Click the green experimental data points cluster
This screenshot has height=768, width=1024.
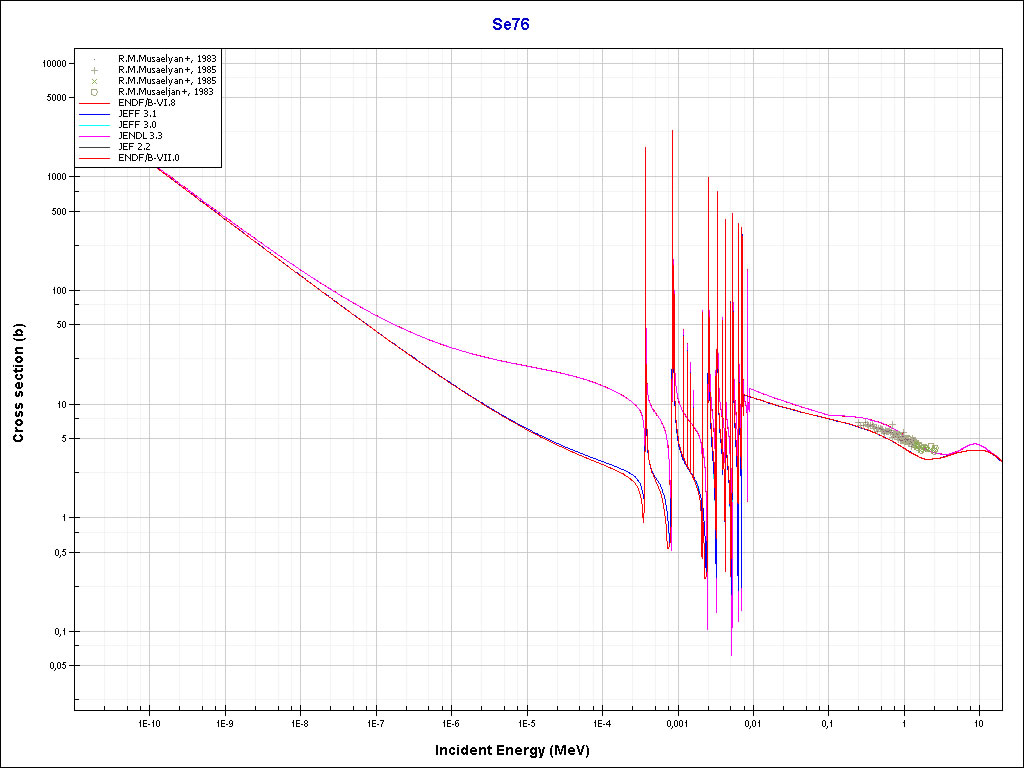click(900, 436)
